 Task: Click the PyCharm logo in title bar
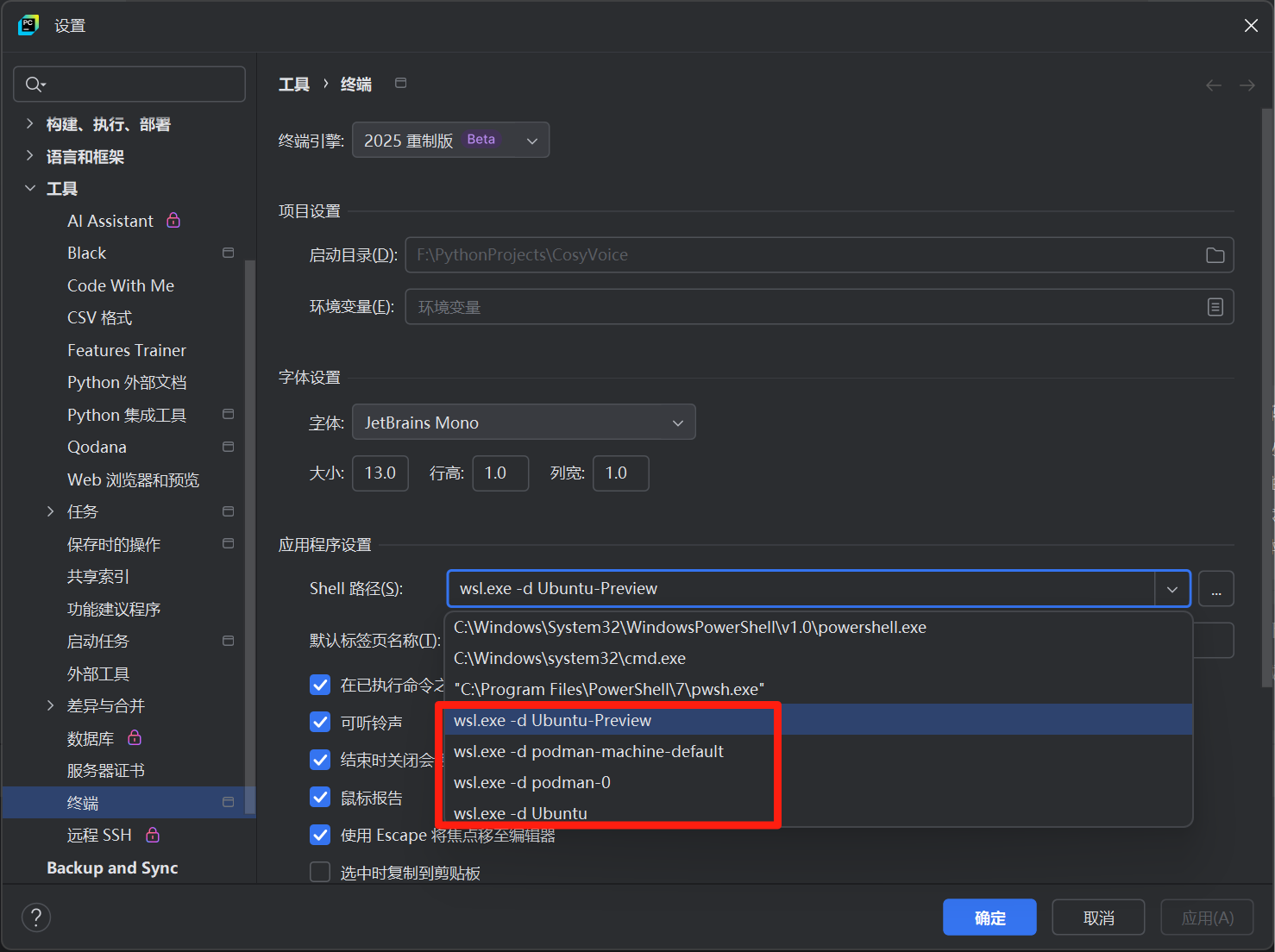(x=28, y=25)
